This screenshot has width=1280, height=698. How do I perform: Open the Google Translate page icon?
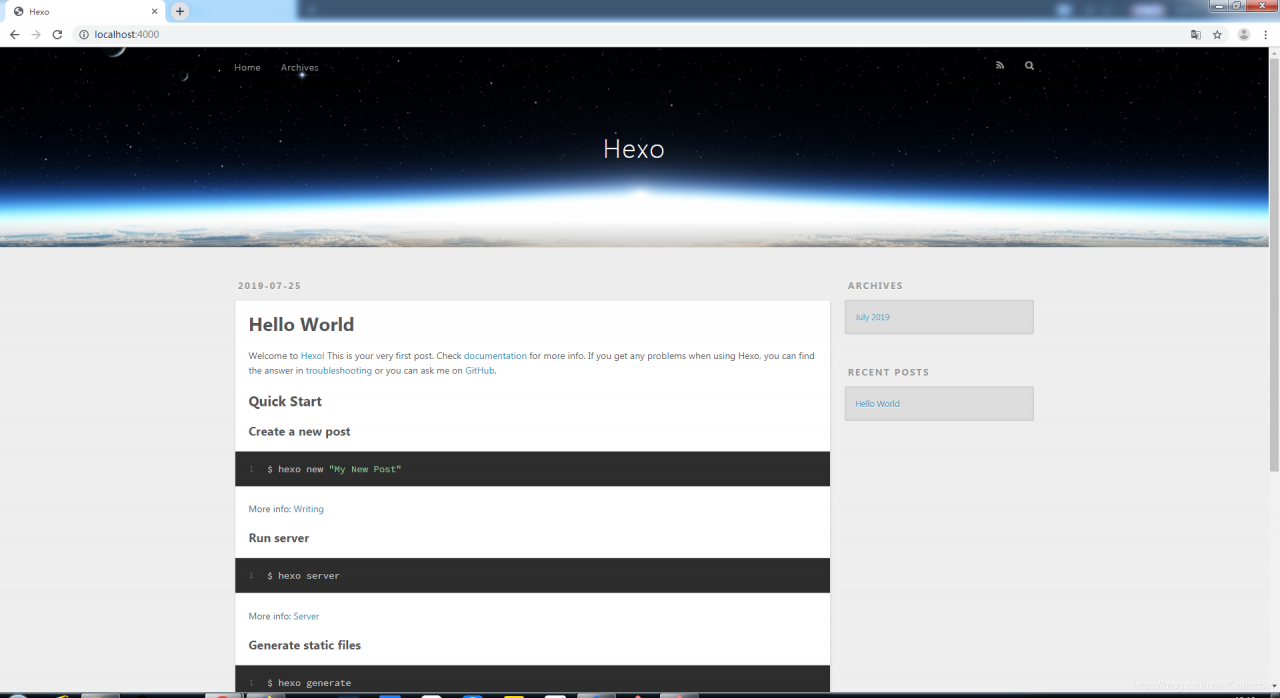(1195, 34)
